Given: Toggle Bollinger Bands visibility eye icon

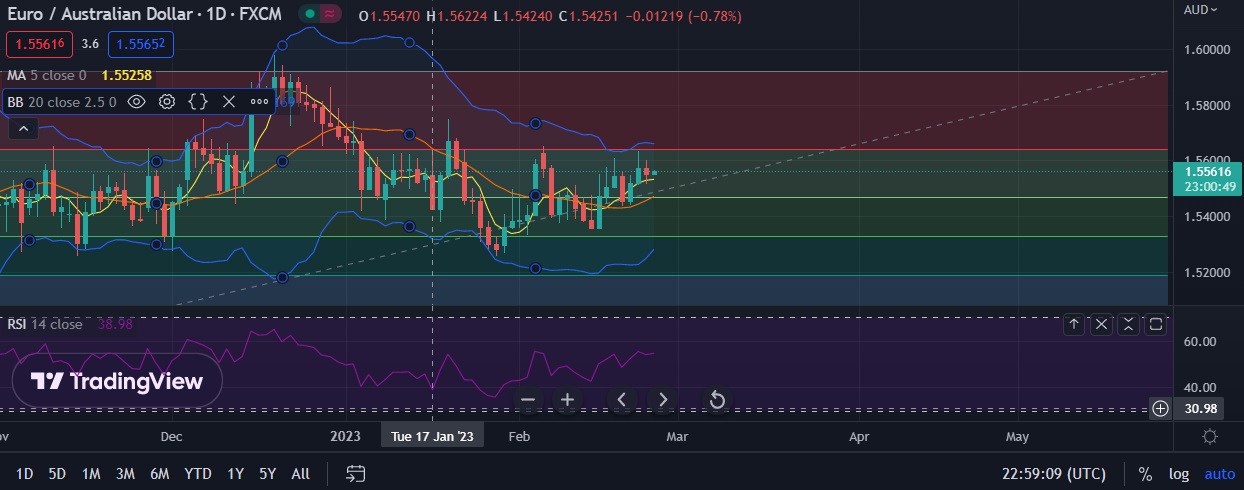Looking at the screenshot, I should (137, 101).
